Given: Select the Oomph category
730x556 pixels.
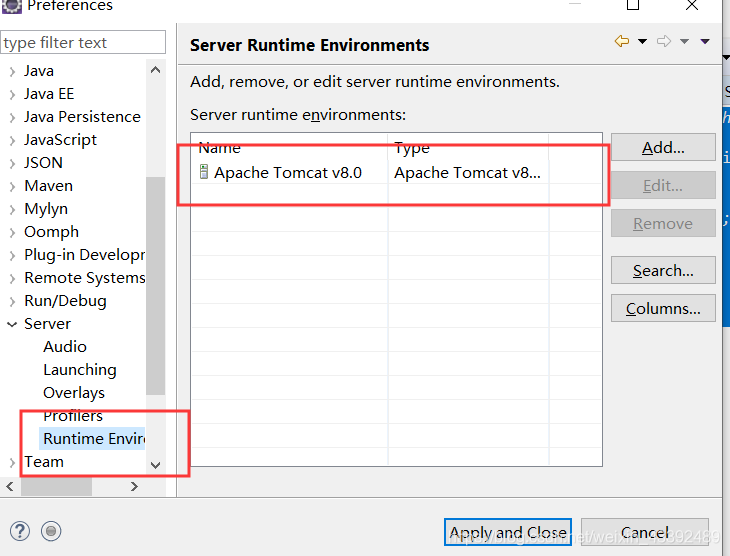Looking at the screenshot, I should (x=51, y=232).
